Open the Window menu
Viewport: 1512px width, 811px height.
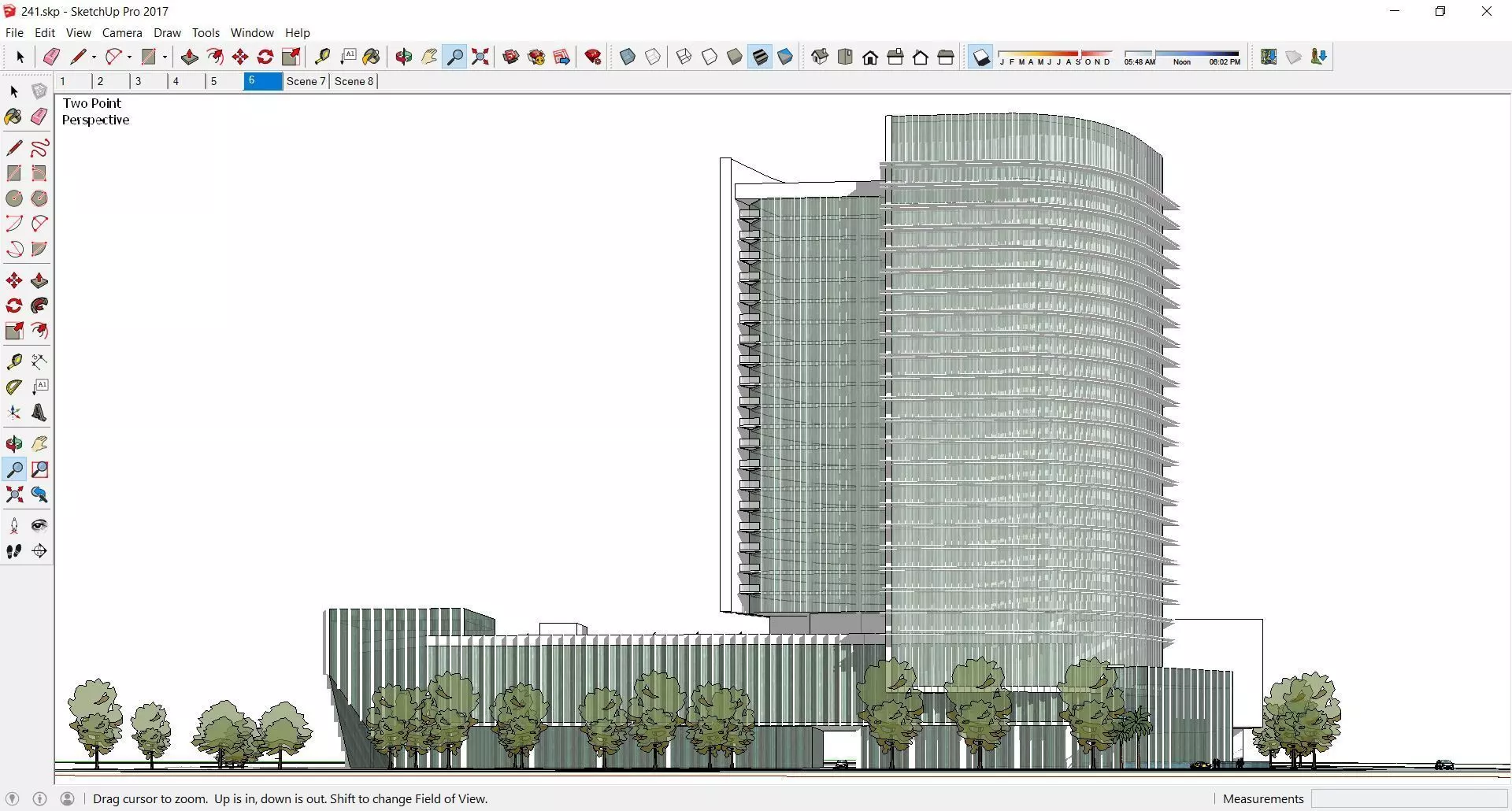[x=252, y=33]
